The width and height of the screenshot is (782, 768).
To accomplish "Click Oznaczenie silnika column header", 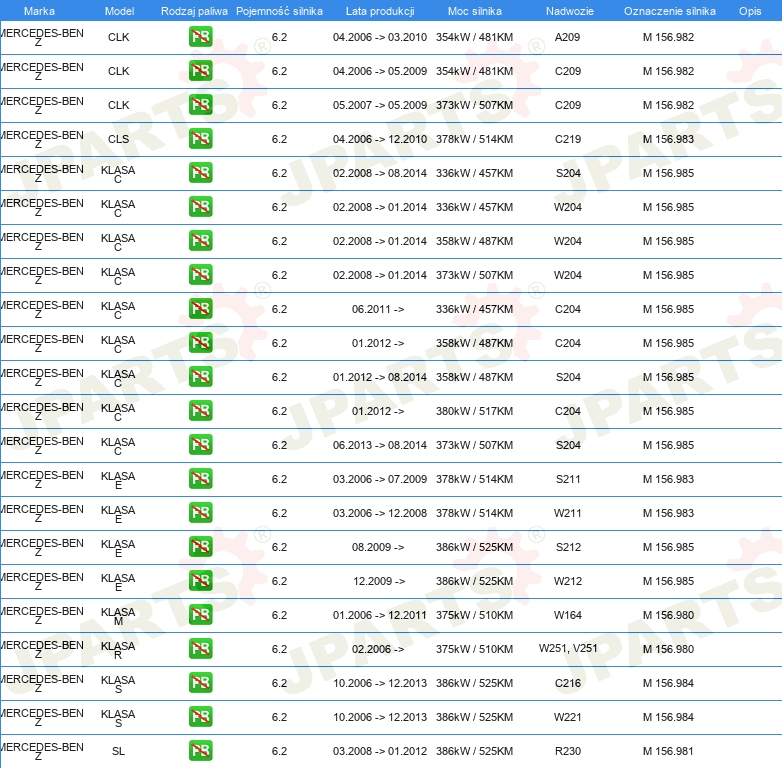I will [x=670, y=11].
